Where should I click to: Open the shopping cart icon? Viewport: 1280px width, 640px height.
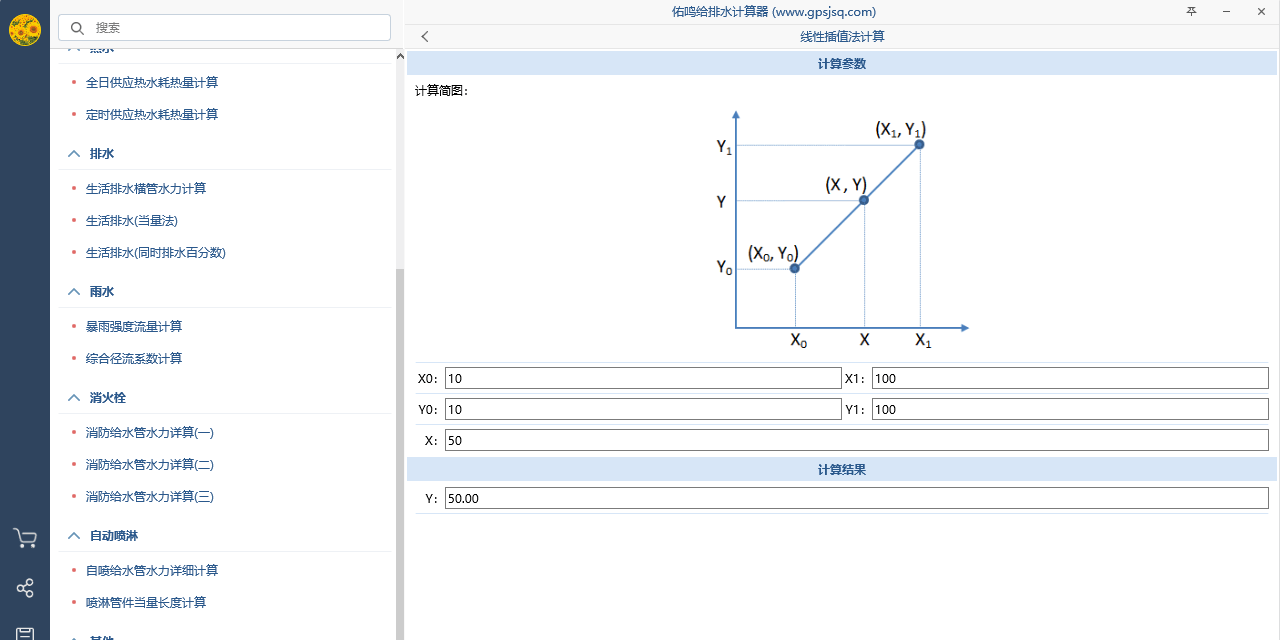click(25, 539)
